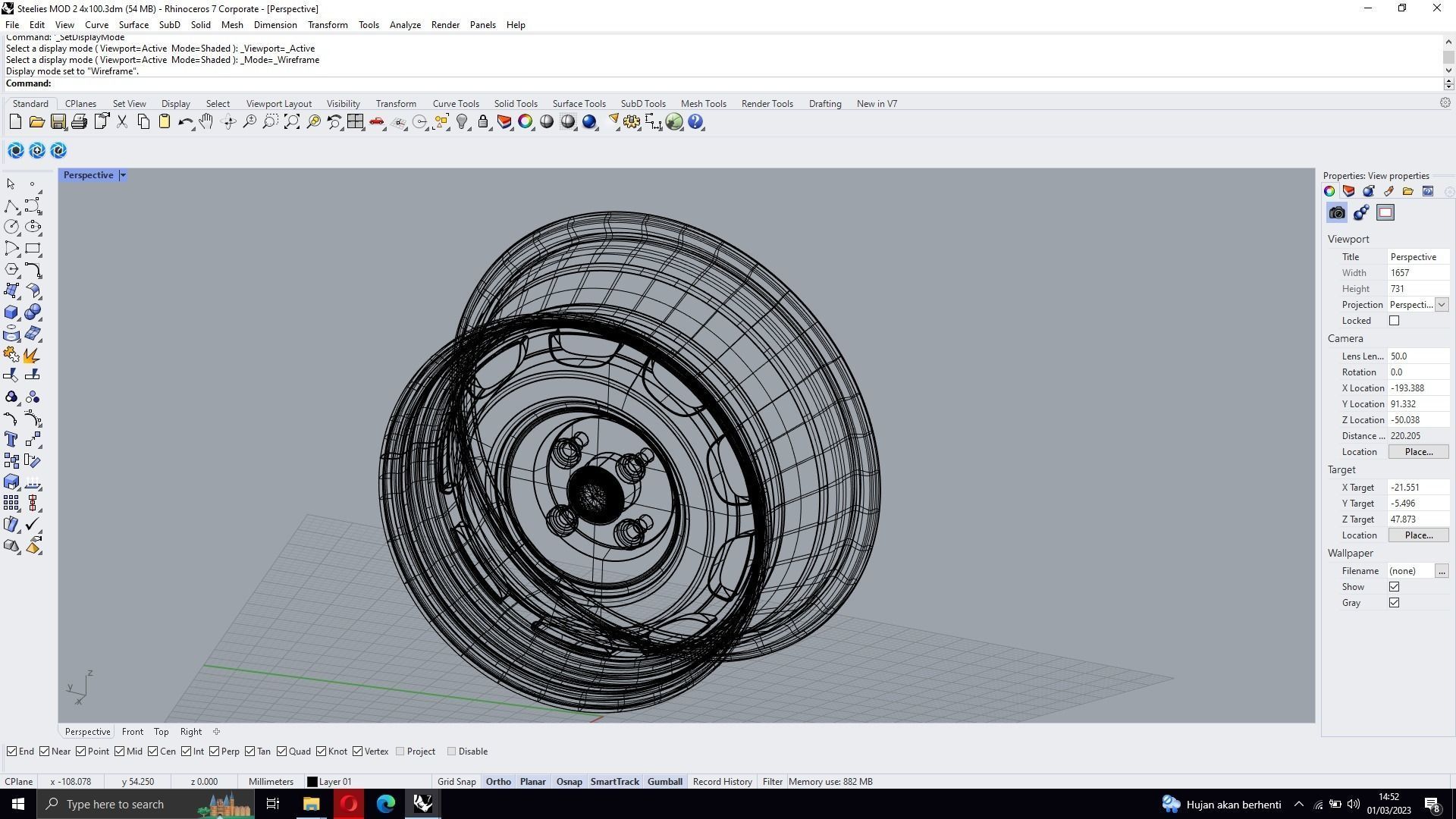Viewport: 1456px width, 819px height.
Task: Open the camera view properties icon
Action: [1337, 213]
